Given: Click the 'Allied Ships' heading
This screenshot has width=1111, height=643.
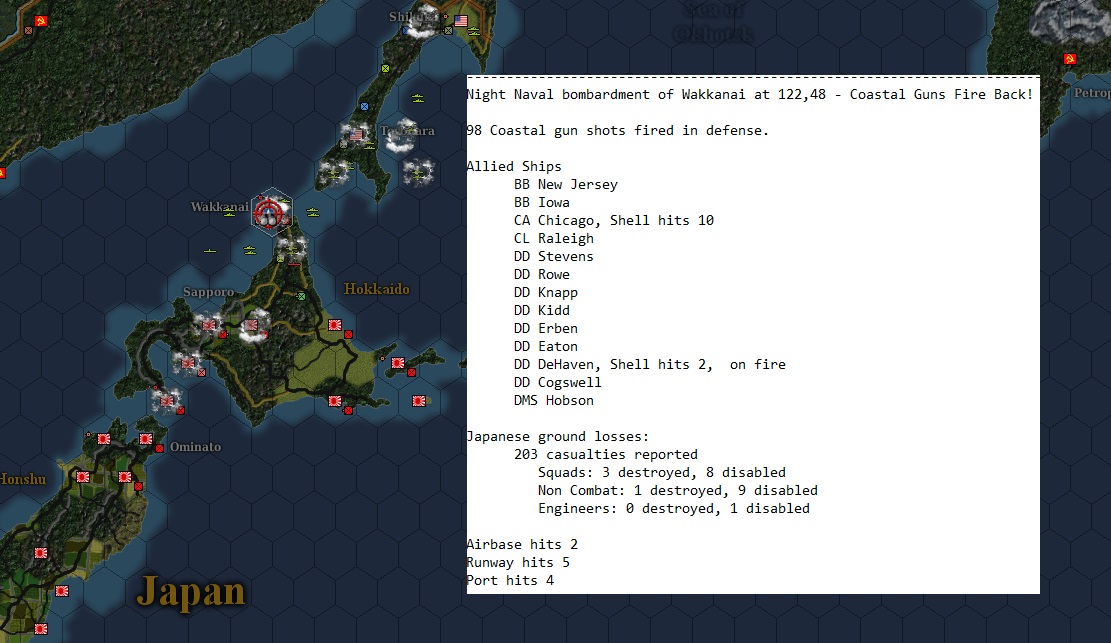Looking at the screenshot, I should 514,167.
